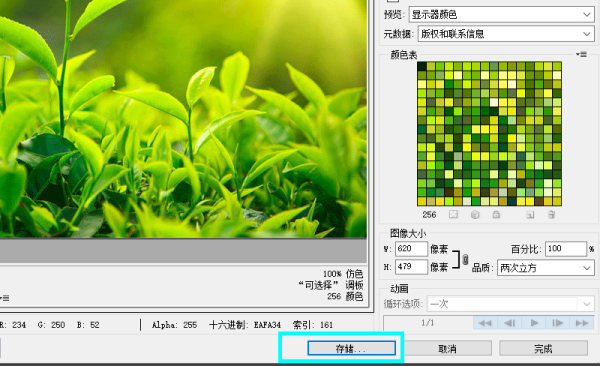Click the 百分比 field showing 100
600x366 pixels.
pyautogui.click(x=566, y=249)
